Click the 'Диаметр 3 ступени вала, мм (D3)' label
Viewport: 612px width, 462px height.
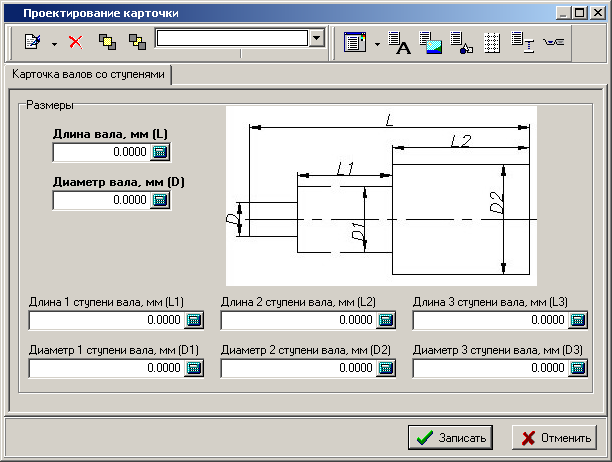[x=498, y=350]
